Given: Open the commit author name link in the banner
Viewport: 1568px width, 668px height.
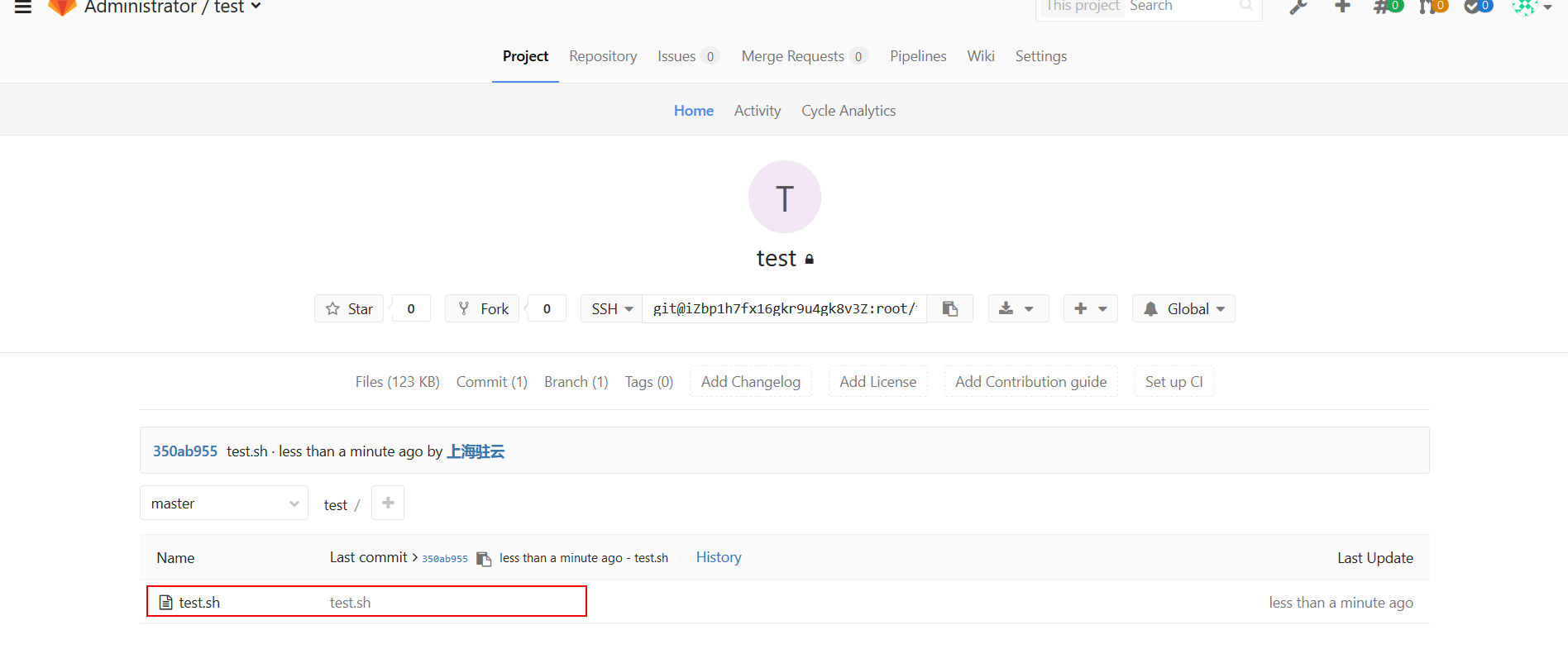Looking at the screenshot, I should [476, 451].
